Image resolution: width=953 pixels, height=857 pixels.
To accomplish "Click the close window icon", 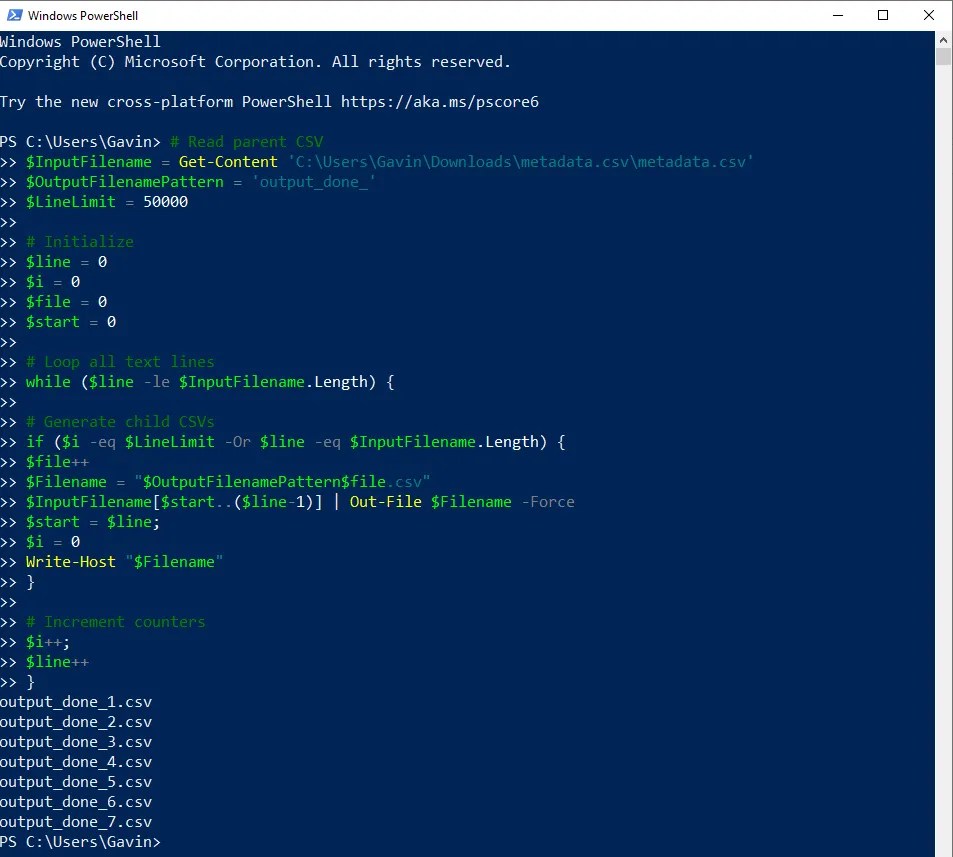I will (928, 15).
